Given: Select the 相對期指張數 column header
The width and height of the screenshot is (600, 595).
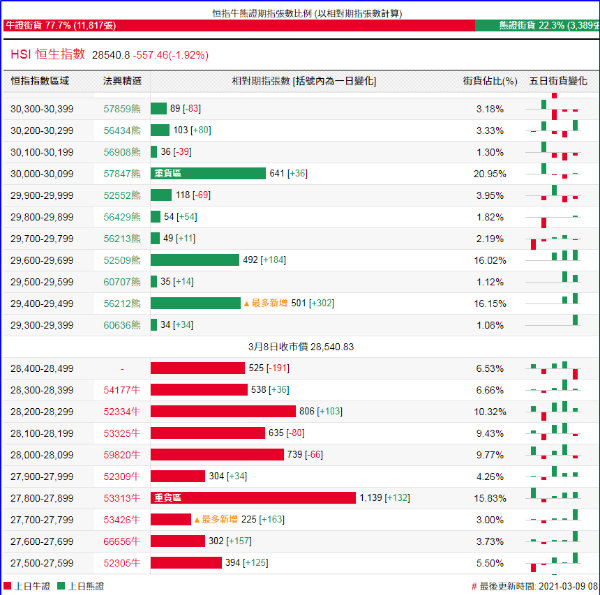Looking at the screenshot, I should 304,81.
